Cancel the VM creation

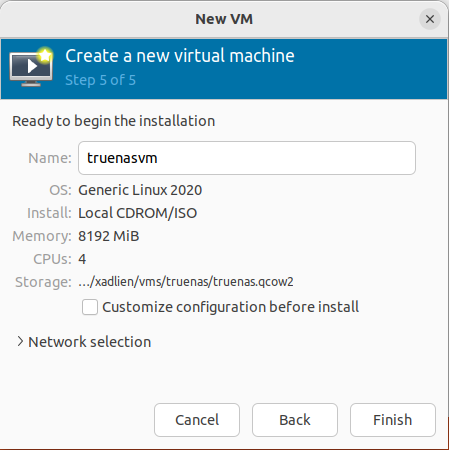pos(197,420)
